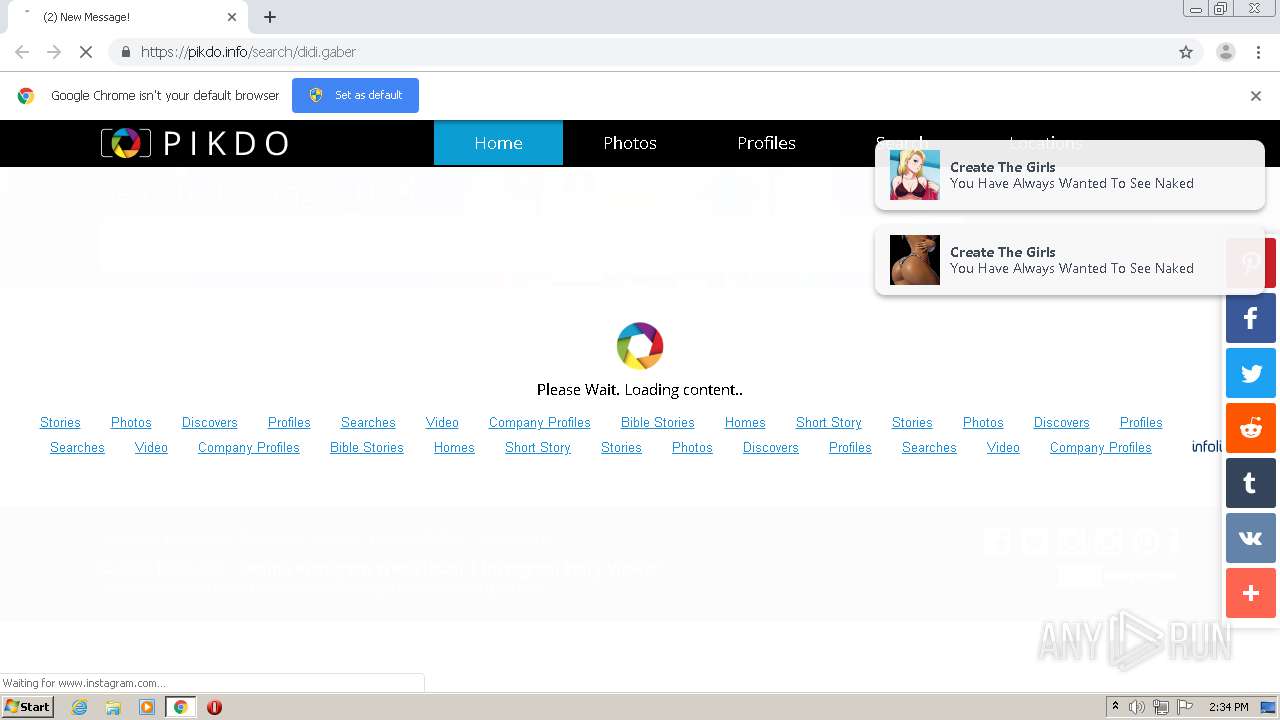Open the Profiles tab in the Pikdo header

(766, 143)
